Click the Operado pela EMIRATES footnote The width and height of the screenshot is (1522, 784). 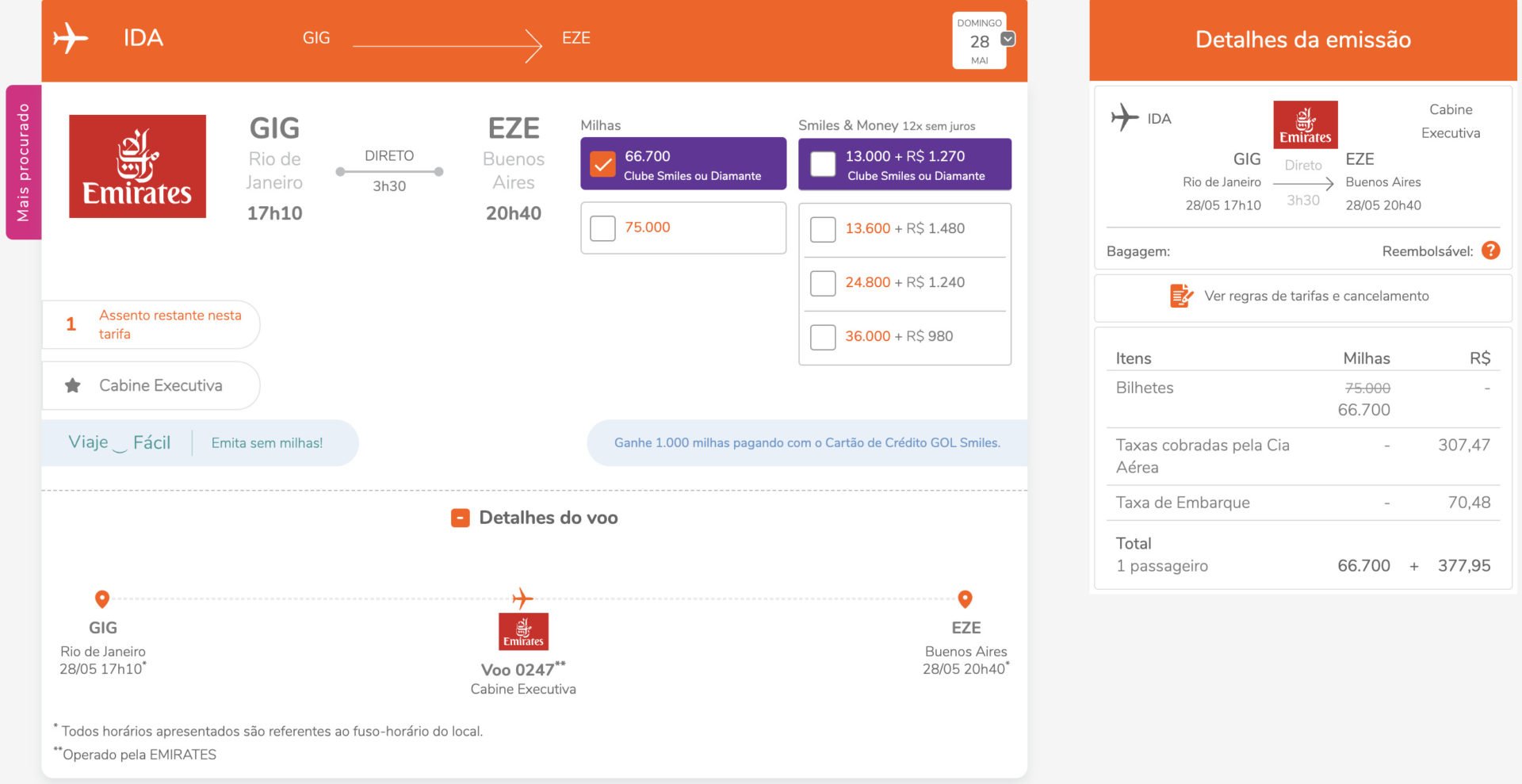135,754
